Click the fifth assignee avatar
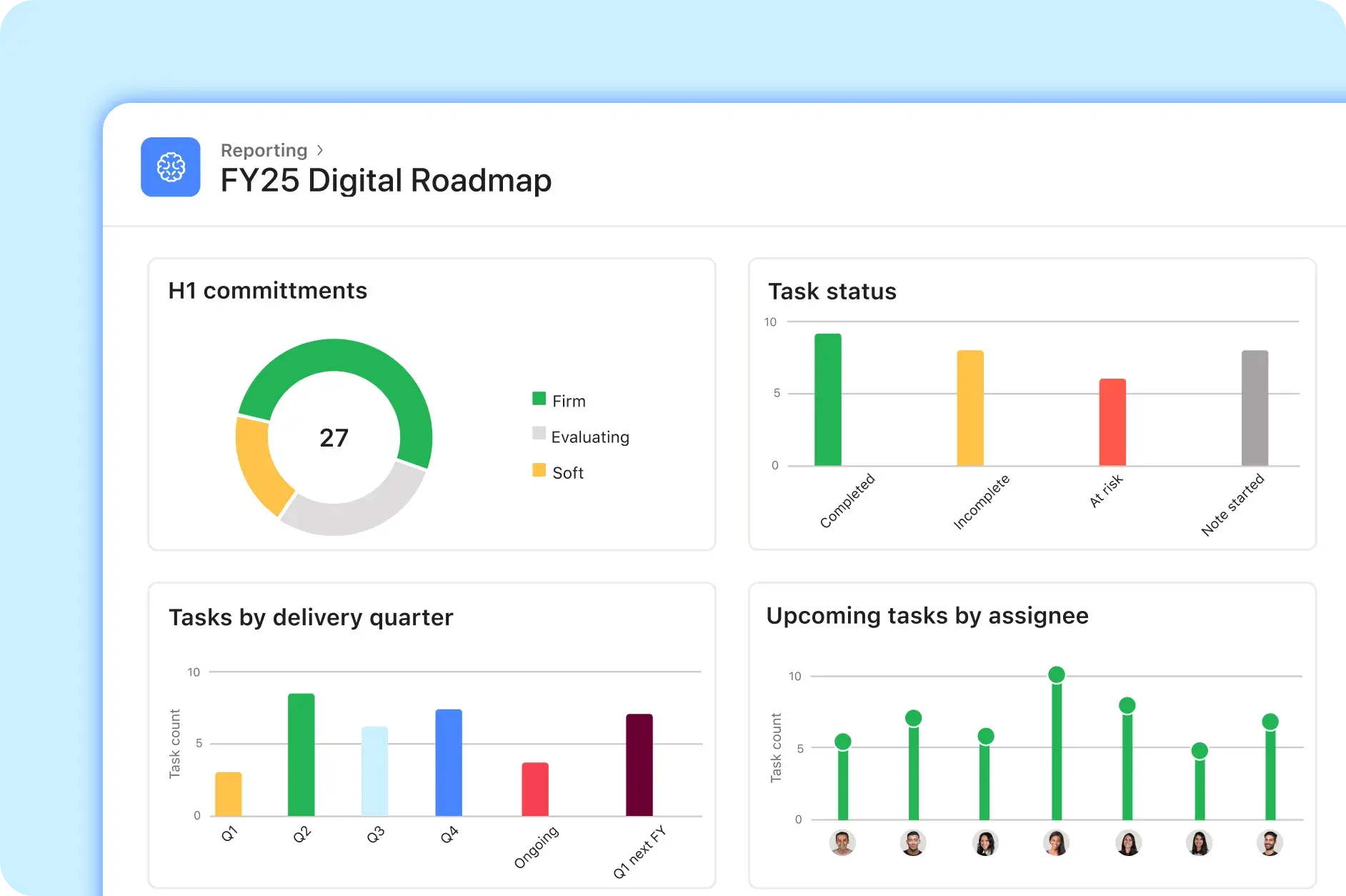 click(1128, 843)
